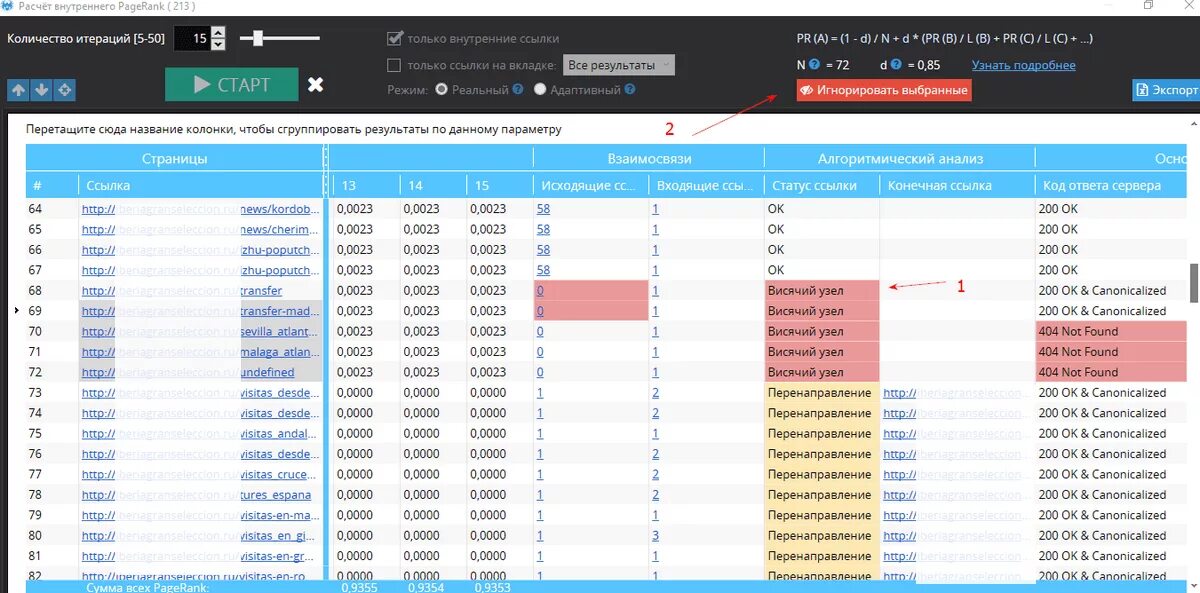Restore the window using title bar button
Screen dimensions: 1200x593
pos(1149,5)
